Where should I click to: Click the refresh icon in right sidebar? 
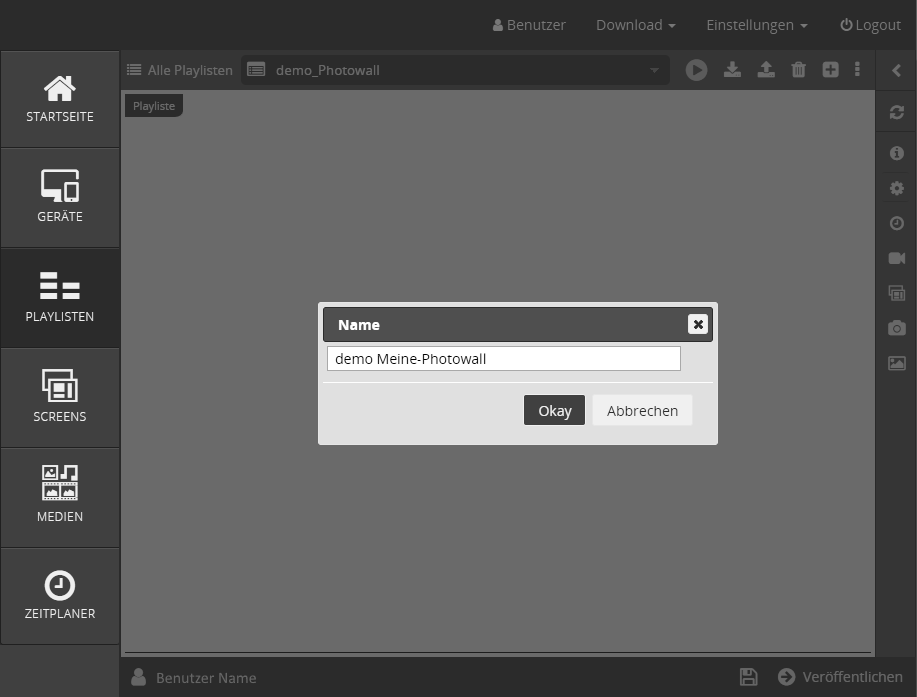[896, 112]
